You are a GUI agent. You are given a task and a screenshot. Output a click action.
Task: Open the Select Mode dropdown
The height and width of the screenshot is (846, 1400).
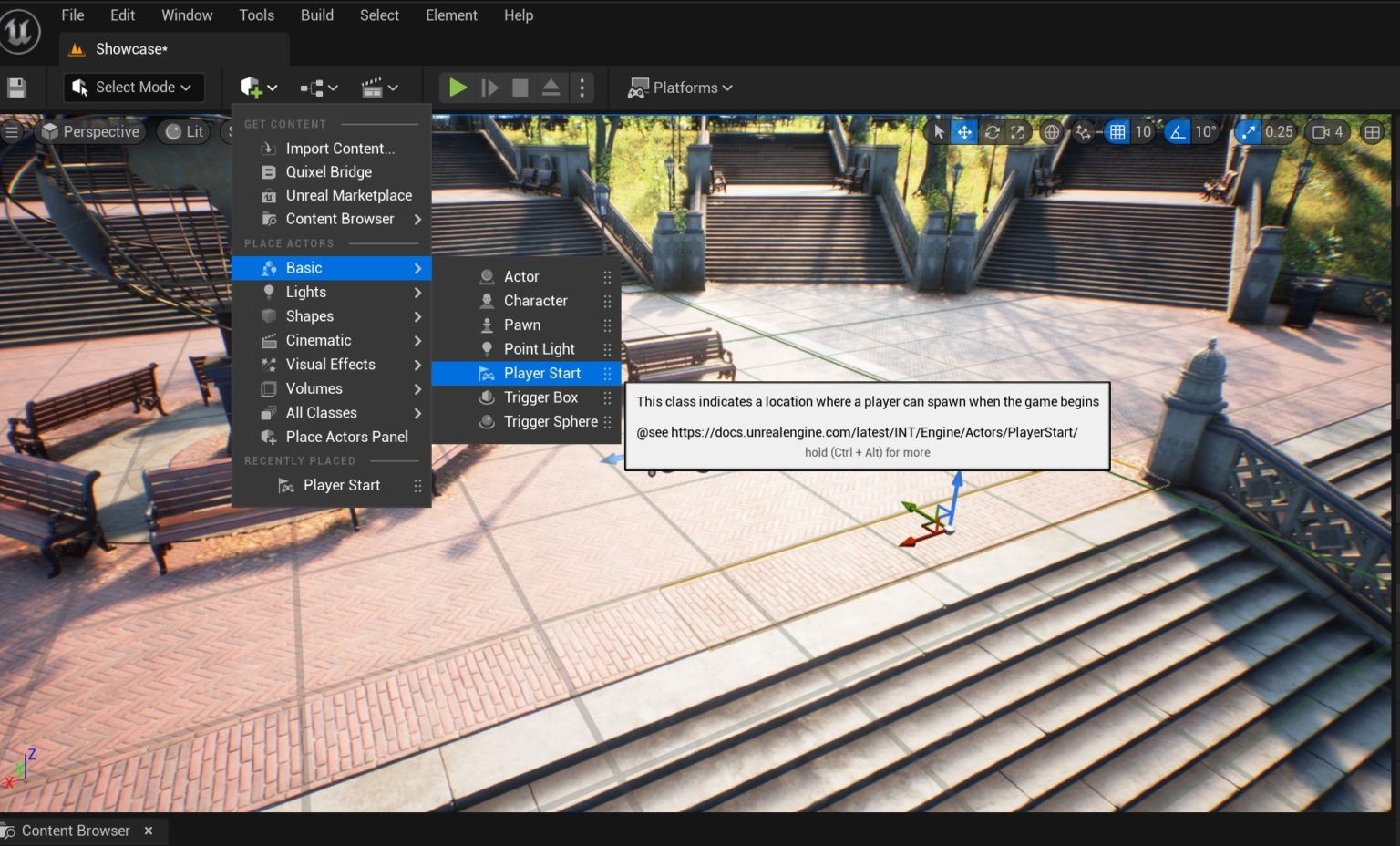pos(133,87)
